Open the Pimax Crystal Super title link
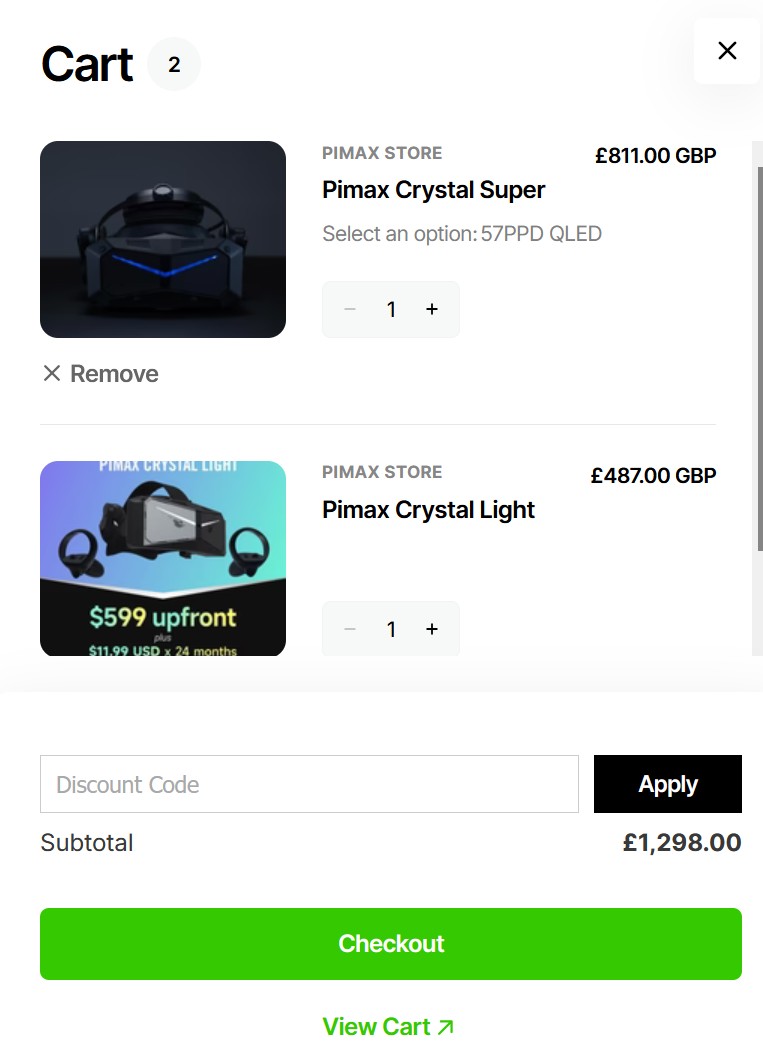The height and width of the screenshot is (1054, 763). pyautogui.click(x=433, y=190)
